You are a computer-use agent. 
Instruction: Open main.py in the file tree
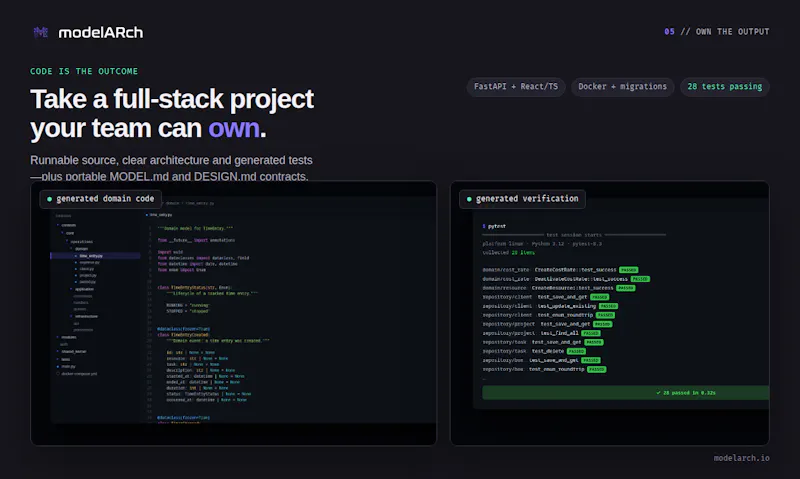pos(66,366)
